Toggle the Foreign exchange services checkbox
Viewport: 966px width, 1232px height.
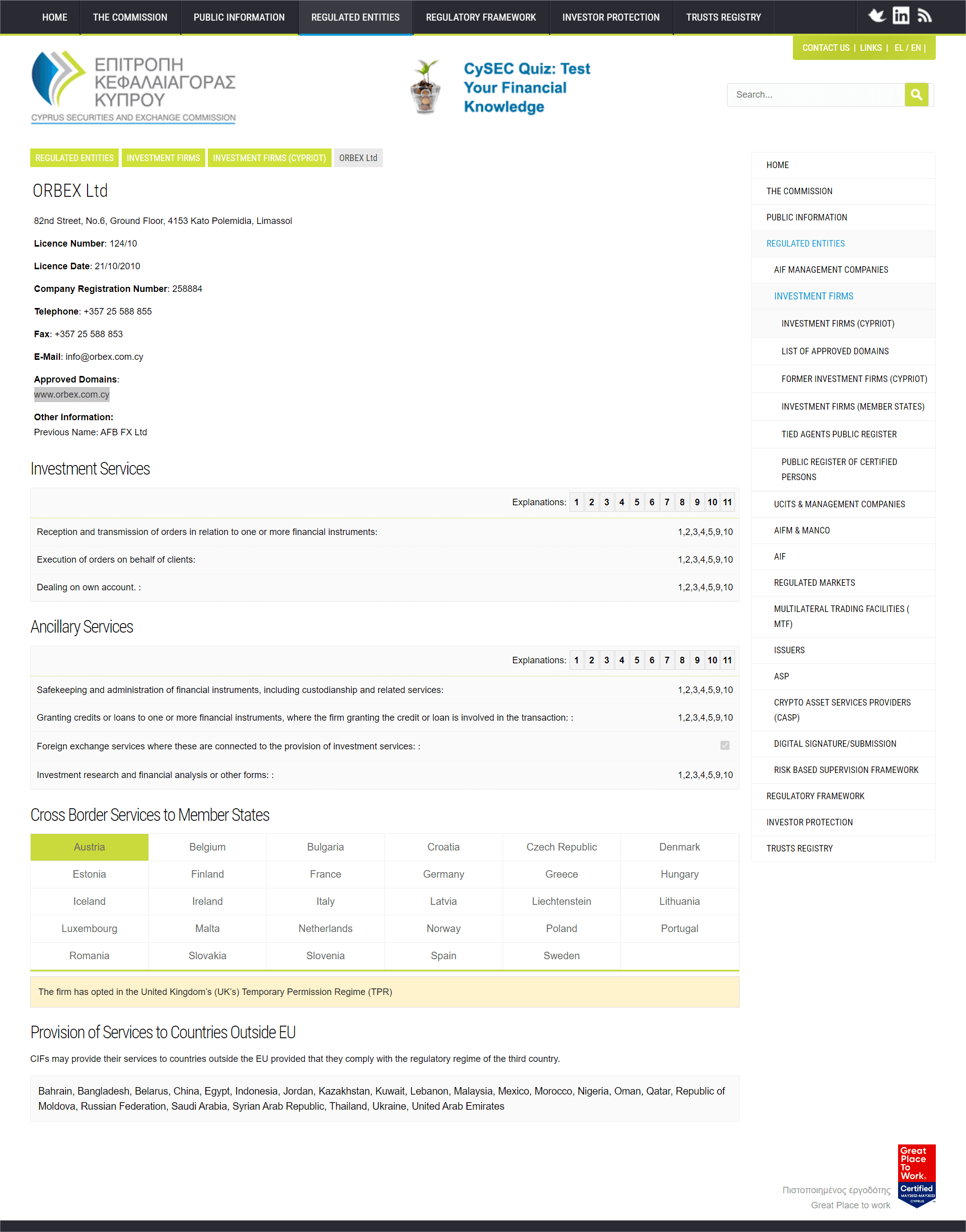tap(725, 745)
